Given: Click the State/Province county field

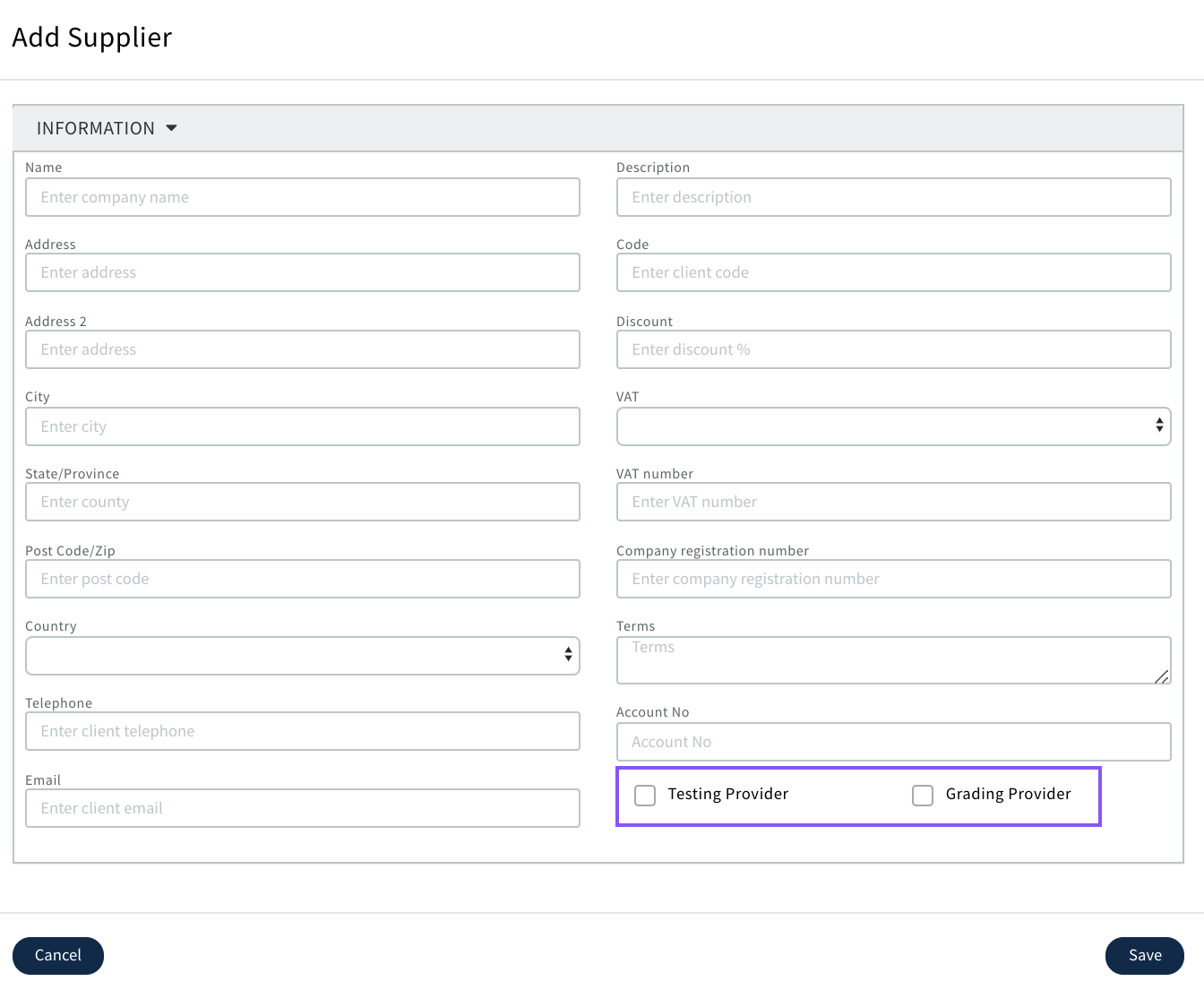Looking at the screenshot, I should (302, 502).
